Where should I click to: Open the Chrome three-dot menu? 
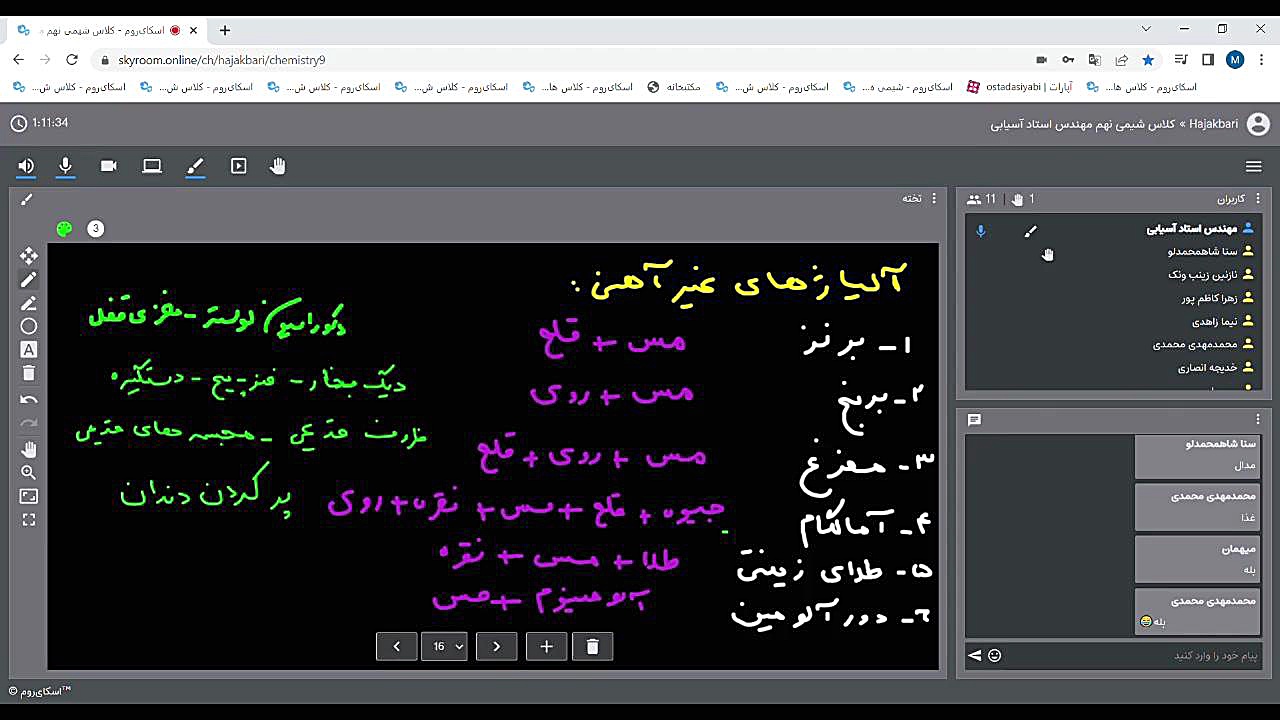(x=1261, y=60)
